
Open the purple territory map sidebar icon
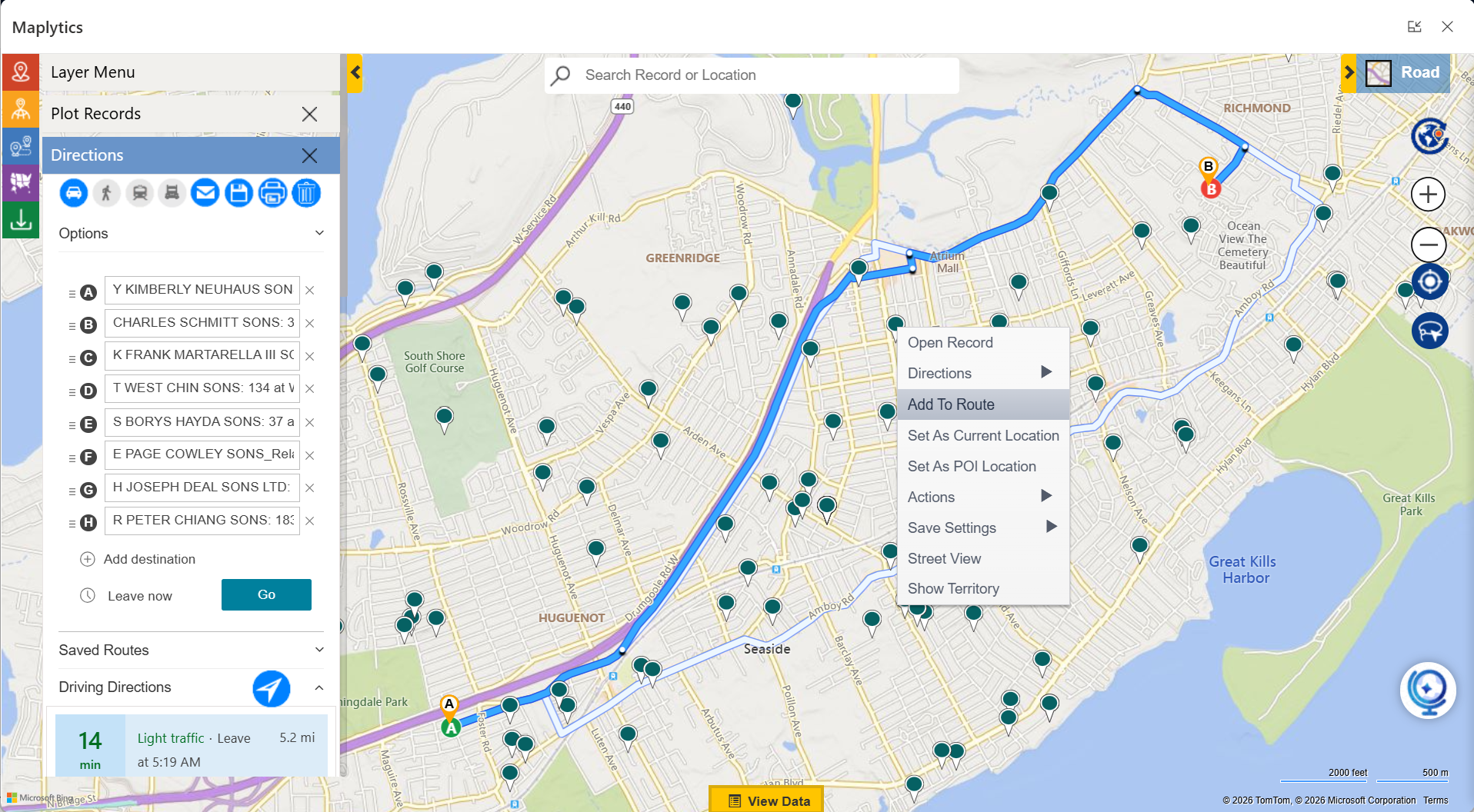tap(21, 183)
